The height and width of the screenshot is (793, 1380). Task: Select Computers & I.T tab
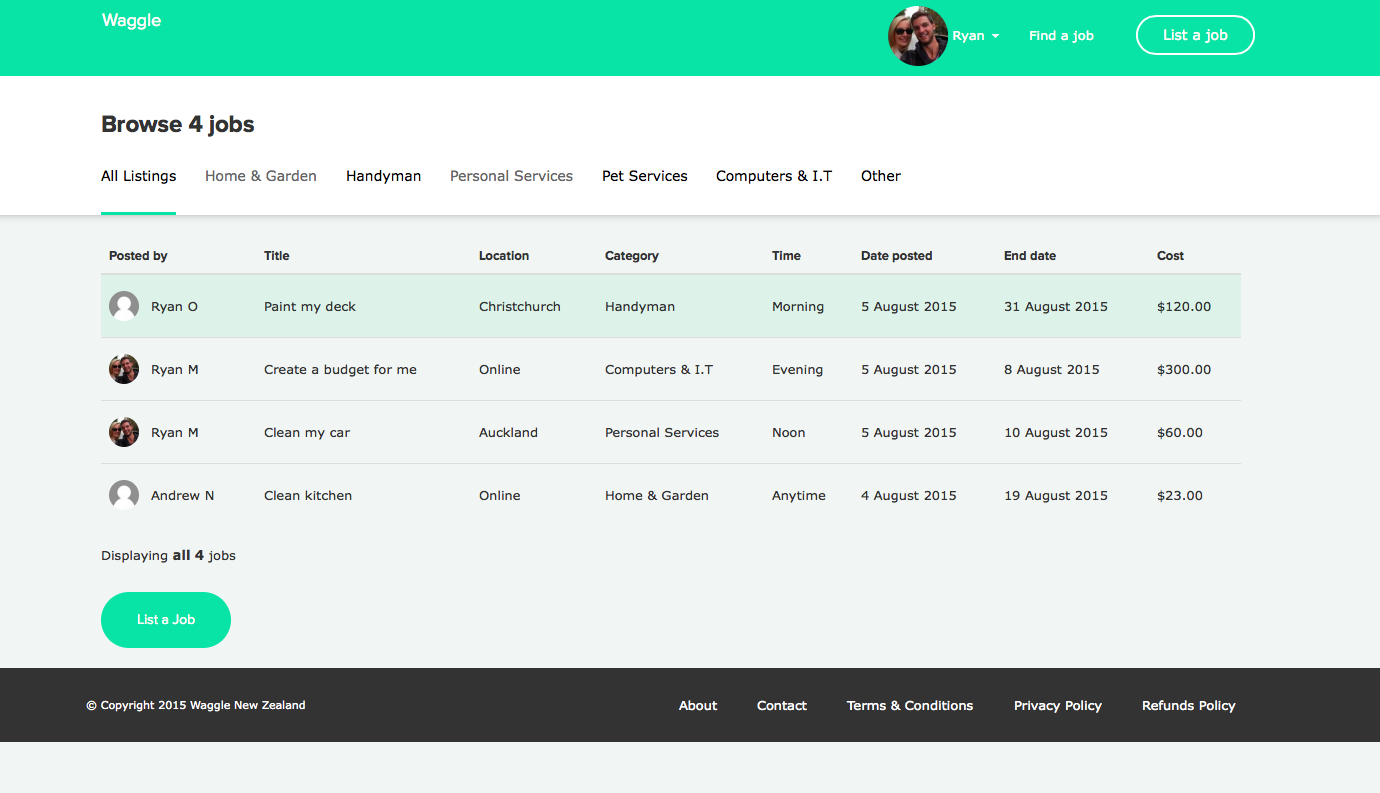(773, 176)
